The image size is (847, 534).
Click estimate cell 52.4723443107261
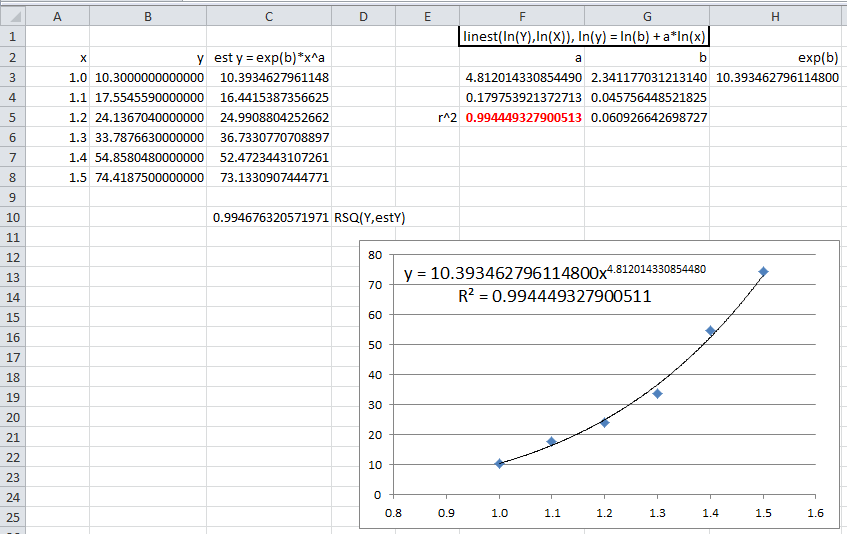(268, 157)
